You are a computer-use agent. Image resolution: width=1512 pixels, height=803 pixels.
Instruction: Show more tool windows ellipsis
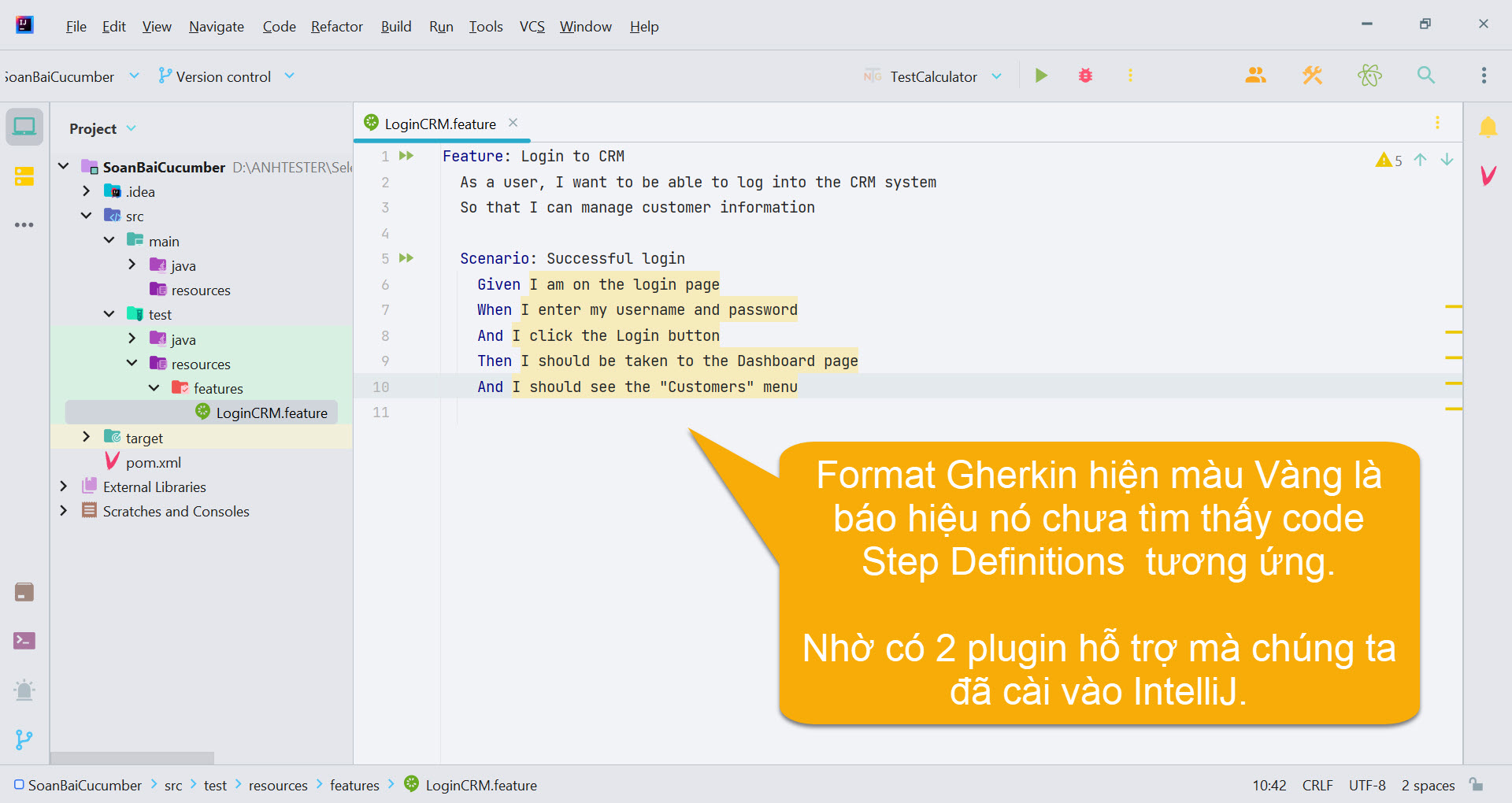[x=24, y=225]
